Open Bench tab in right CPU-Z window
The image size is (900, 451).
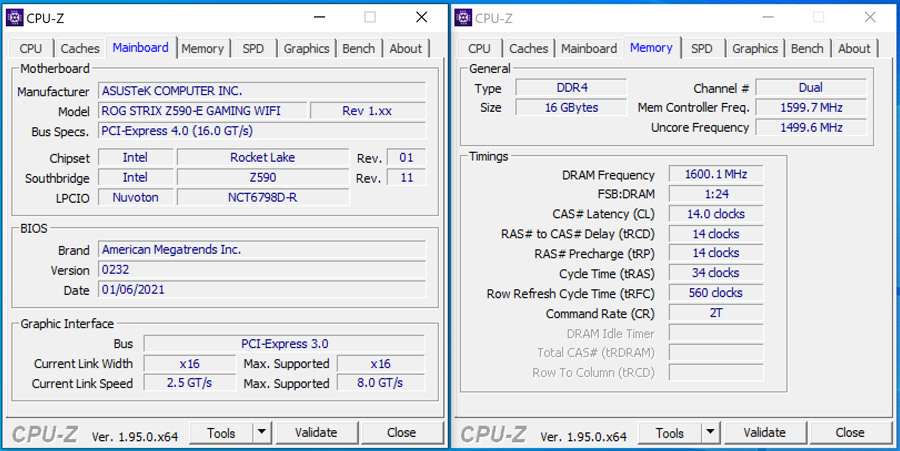click(x=808, y=49)
